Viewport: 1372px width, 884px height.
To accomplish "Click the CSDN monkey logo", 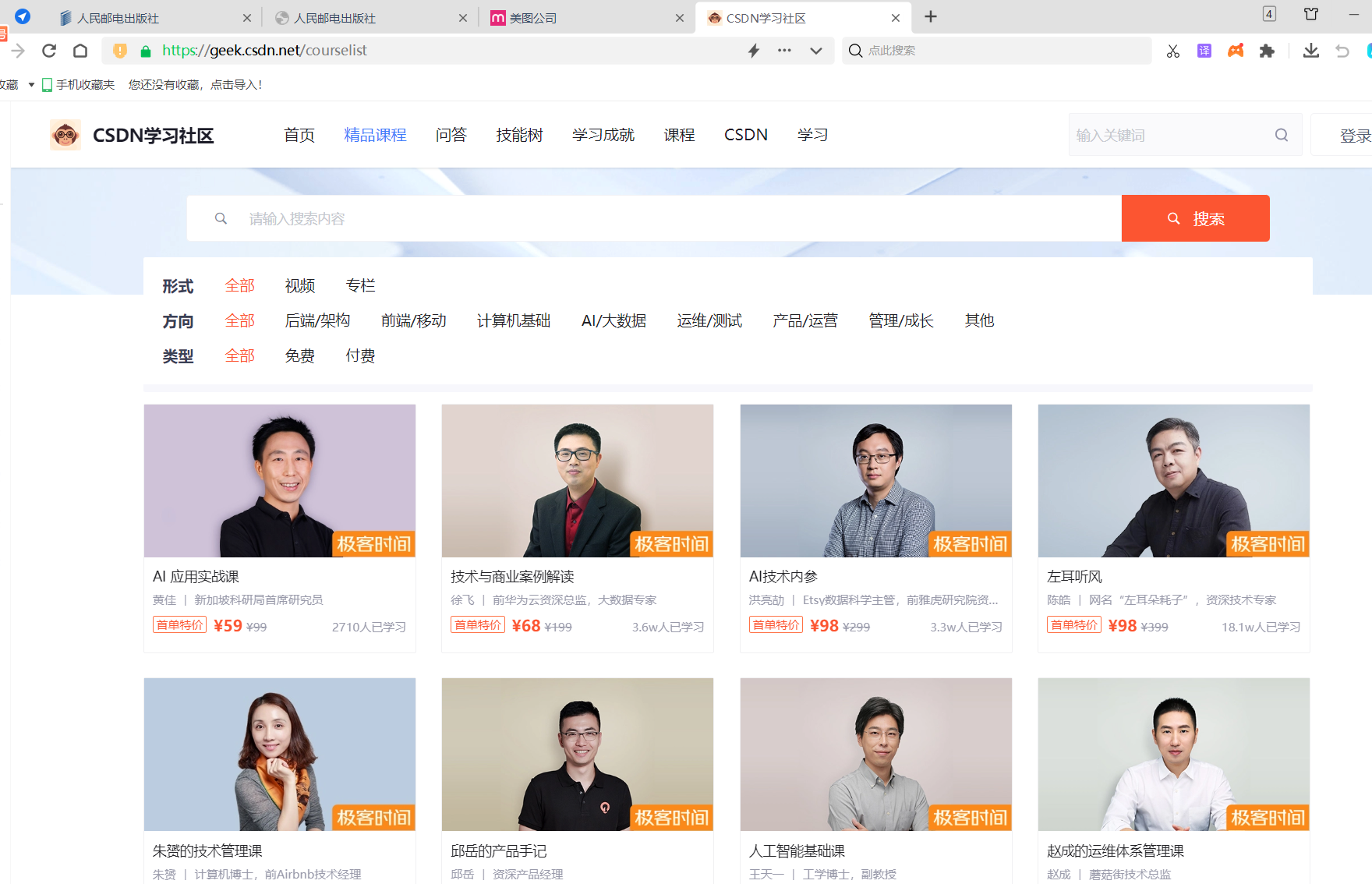I will 65,135.
